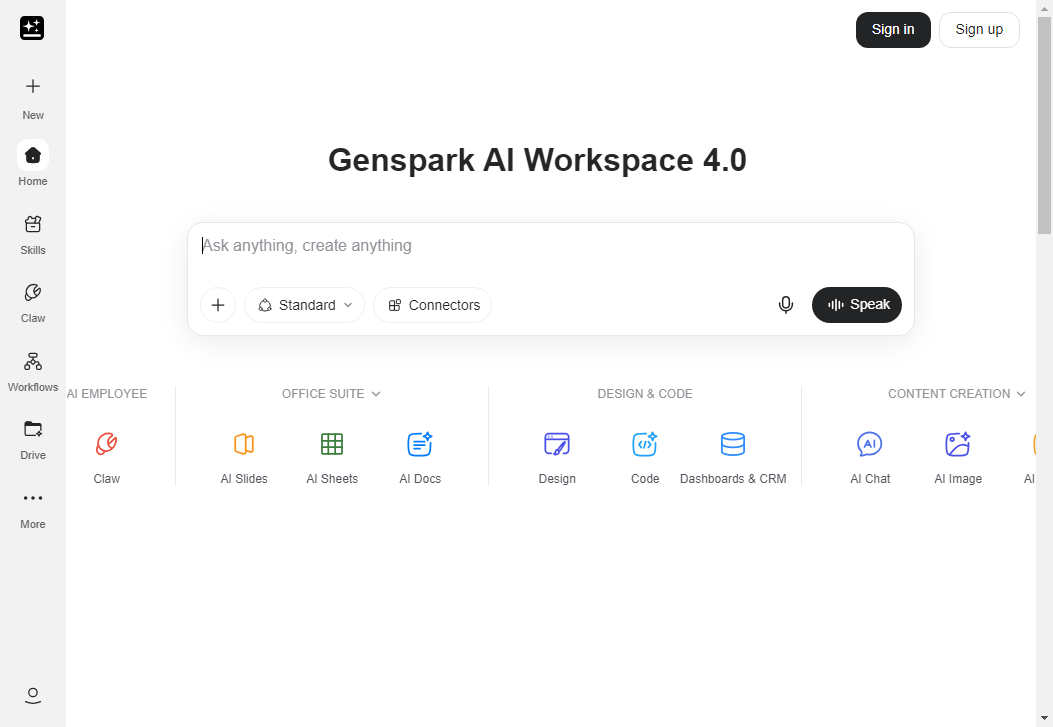Click the plus attachment button in the prompt box
This screenshot has width=1053, height=727.
coord(218,305)
